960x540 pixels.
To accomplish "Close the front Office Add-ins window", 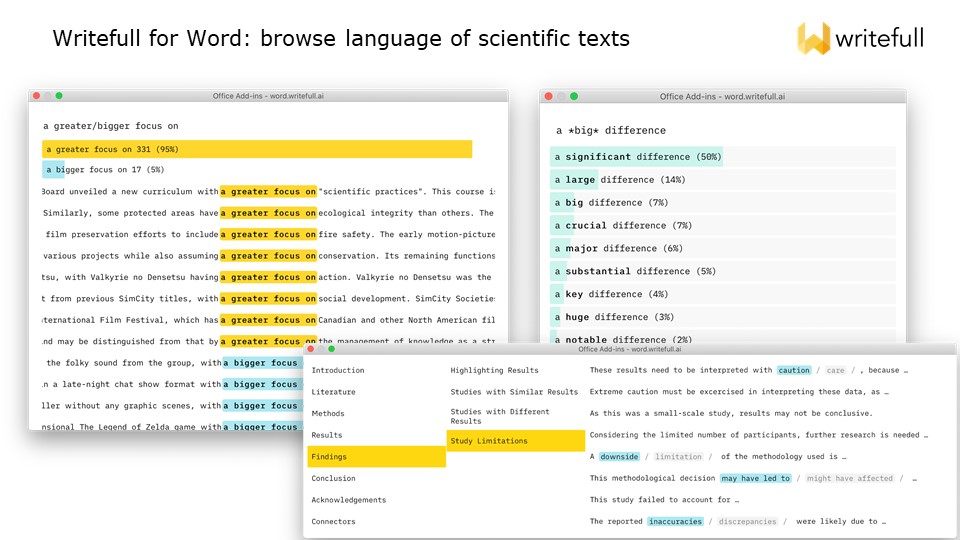I will pyautogui.click(x=310, y=349).
